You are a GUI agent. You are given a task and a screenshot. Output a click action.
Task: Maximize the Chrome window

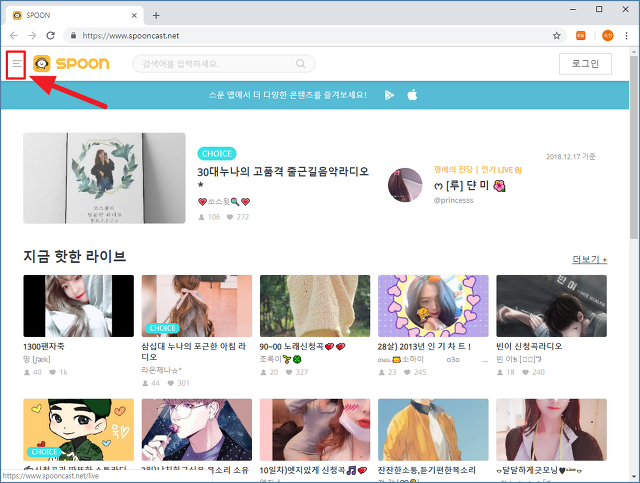tap(599, 9)
